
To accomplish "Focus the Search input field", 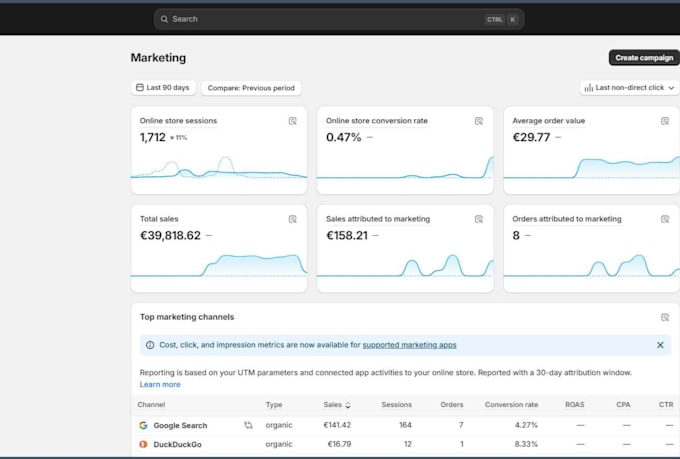I will (x=339, y=19).
